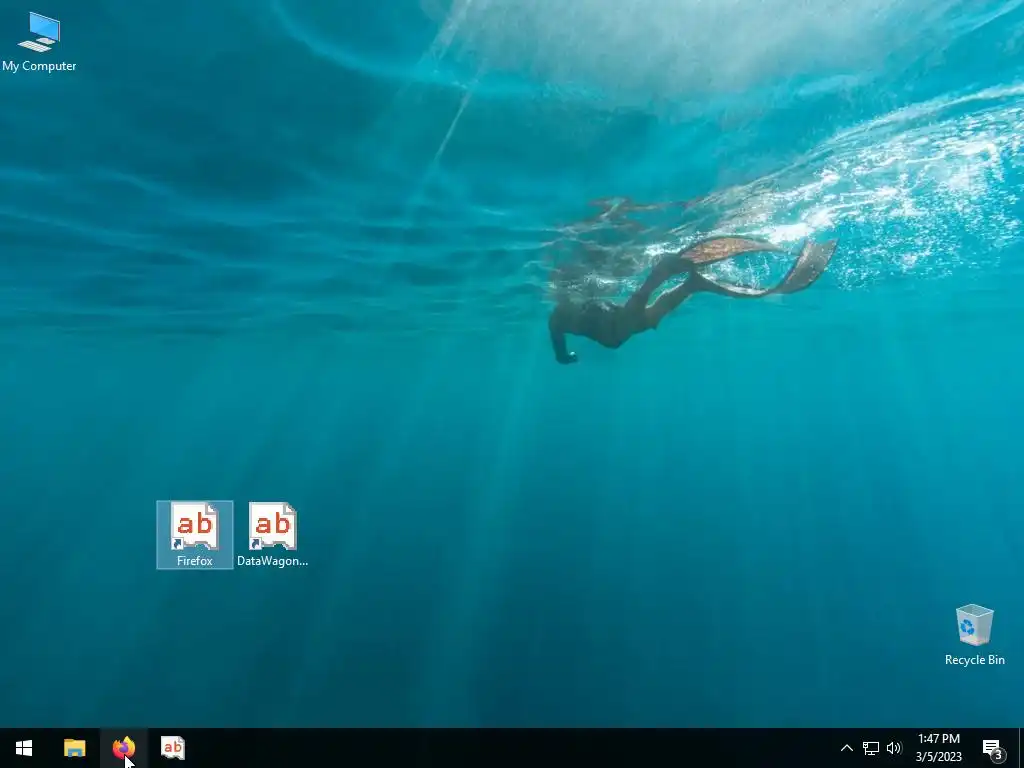
Task: Select the Firefox shortcut on desktop
Action: pyautogui.click(x=195, y=535)
